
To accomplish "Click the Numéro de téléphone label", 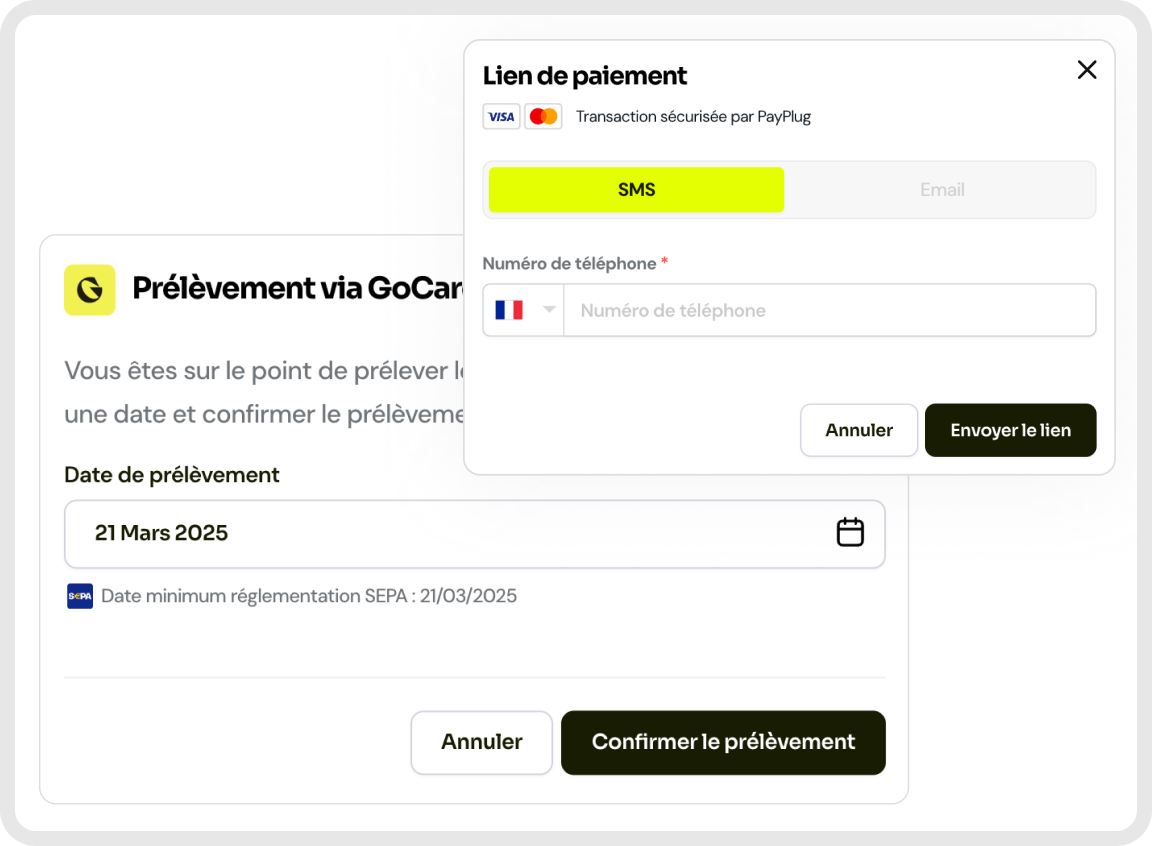I will point(569,264).
